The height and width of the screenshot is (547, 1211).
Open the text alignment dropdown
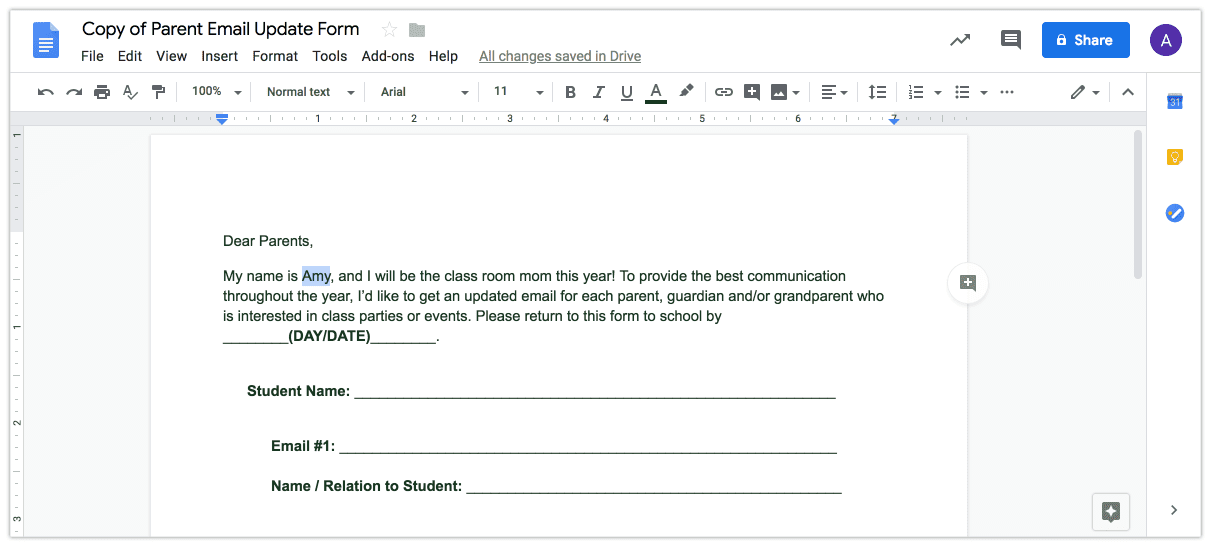(834, 92)
